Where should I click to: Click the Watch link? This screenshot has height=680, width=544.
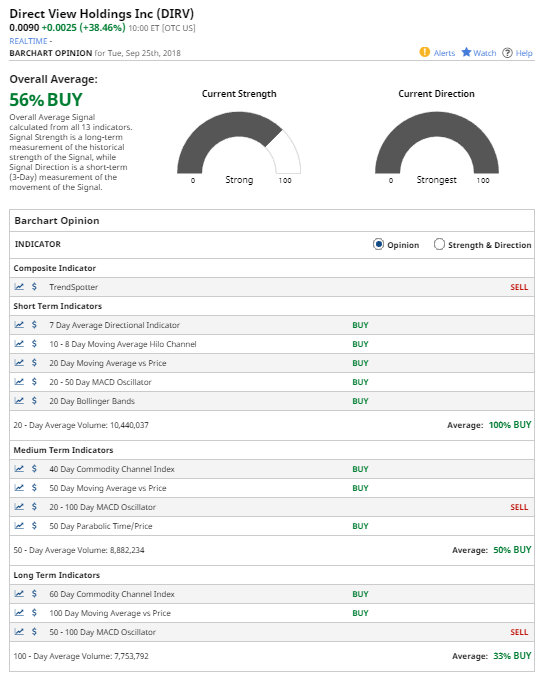click(x=485, y=53)
